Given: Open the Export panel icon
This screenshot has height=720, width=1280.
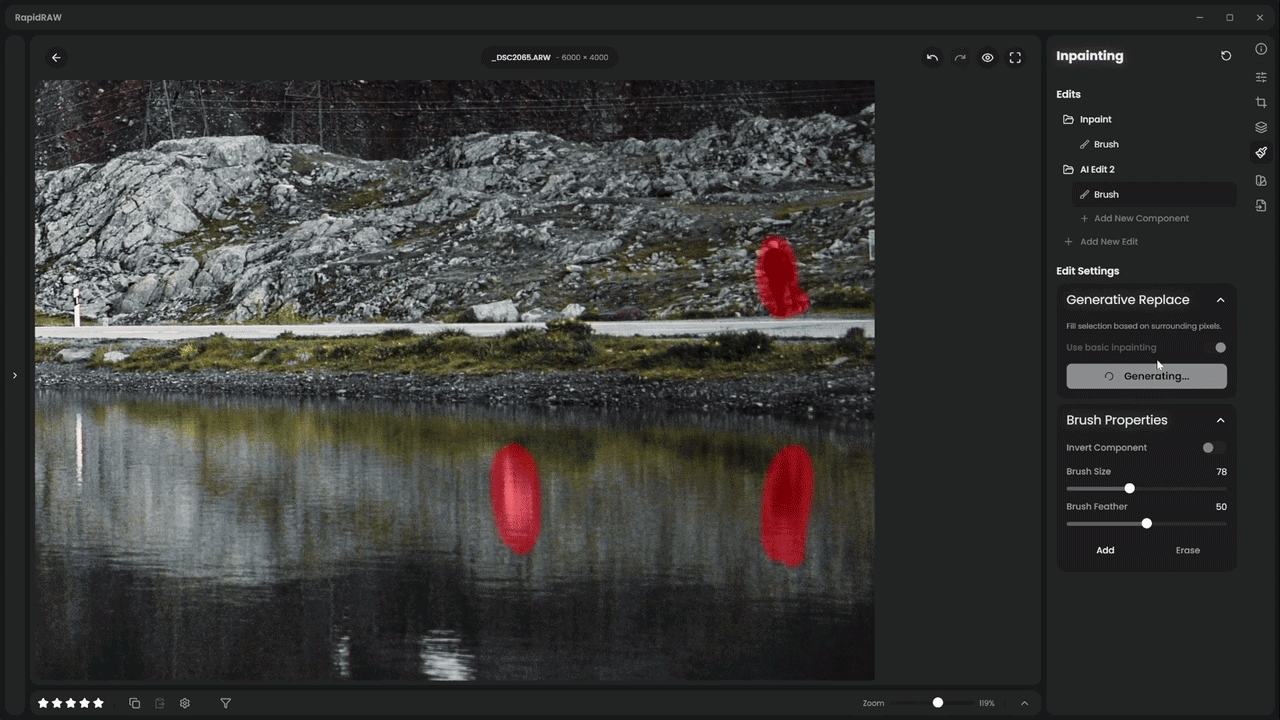Looking at the screenshot, I should click(x=1261, y=205).
